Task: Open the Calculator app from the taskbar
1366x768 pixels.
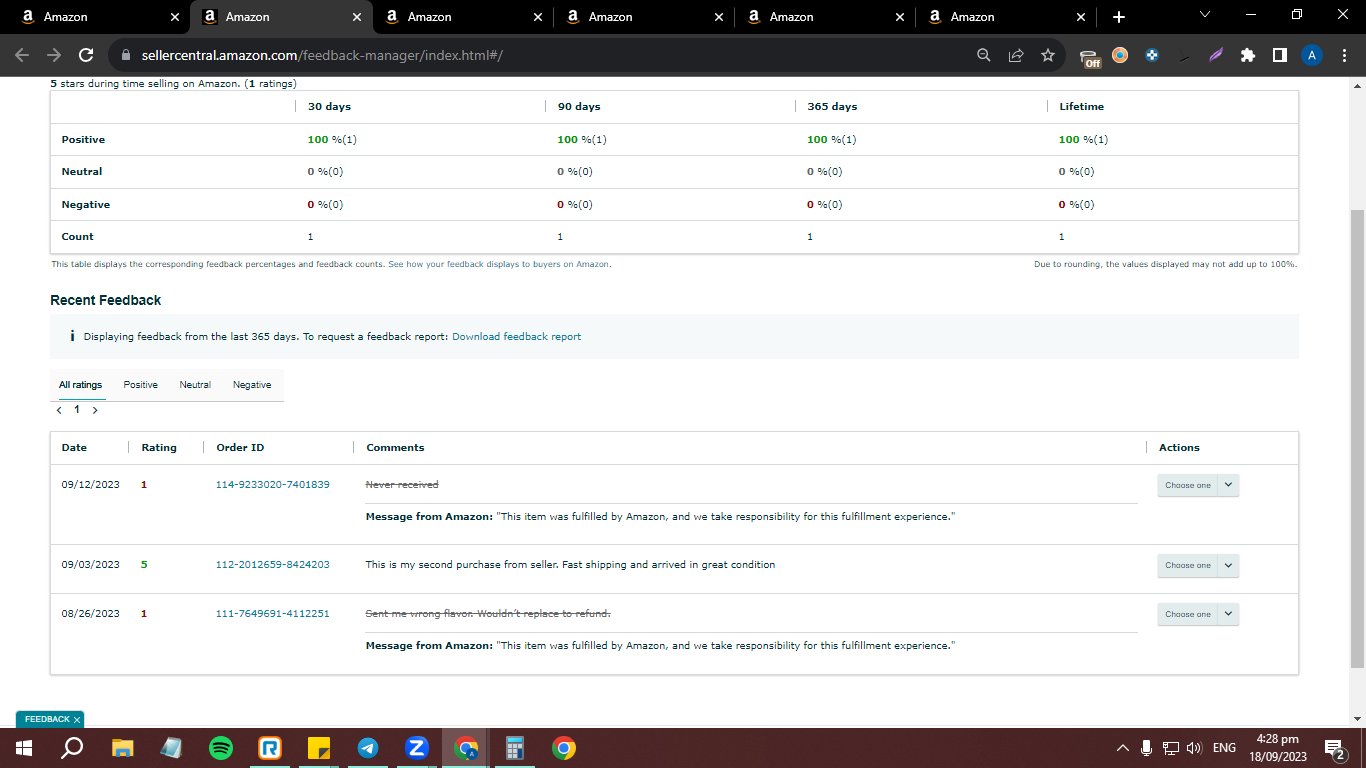Action: [x=515, y=747]
